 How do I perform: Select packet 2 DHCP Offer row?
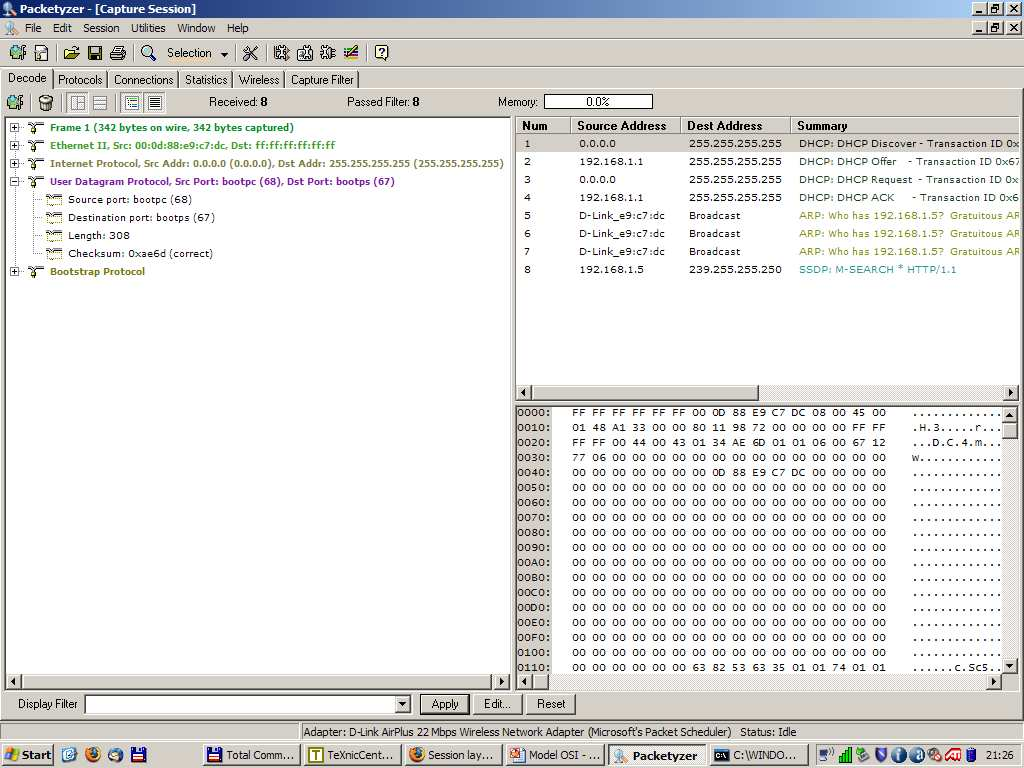tap(768, 161)
